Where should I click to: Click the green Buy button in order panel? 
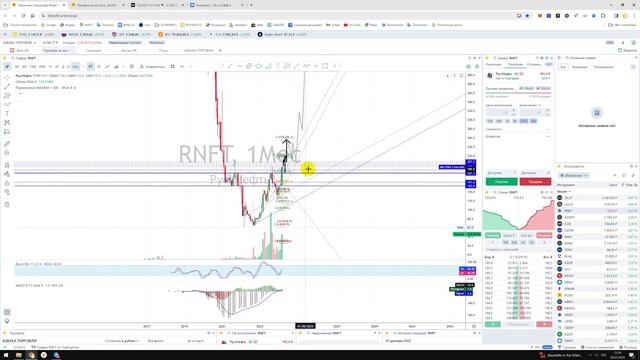tap(501, 182)
